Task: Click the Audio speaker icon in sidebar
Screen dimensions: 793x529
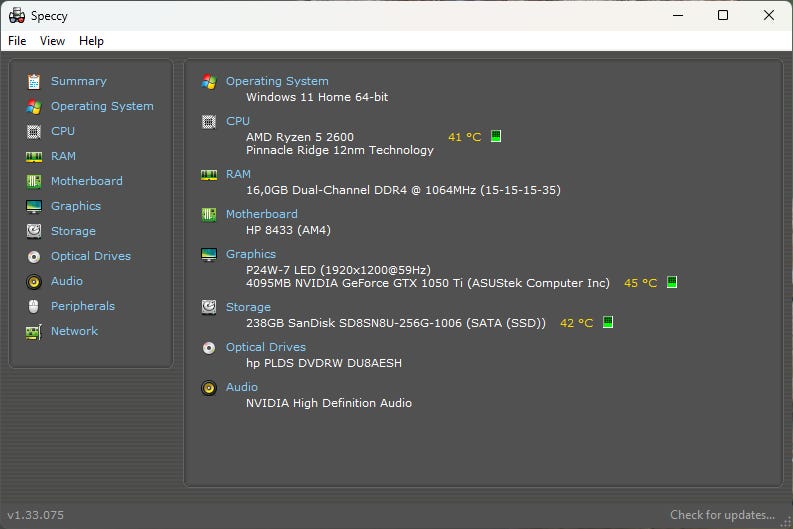Action: (34, 282)
